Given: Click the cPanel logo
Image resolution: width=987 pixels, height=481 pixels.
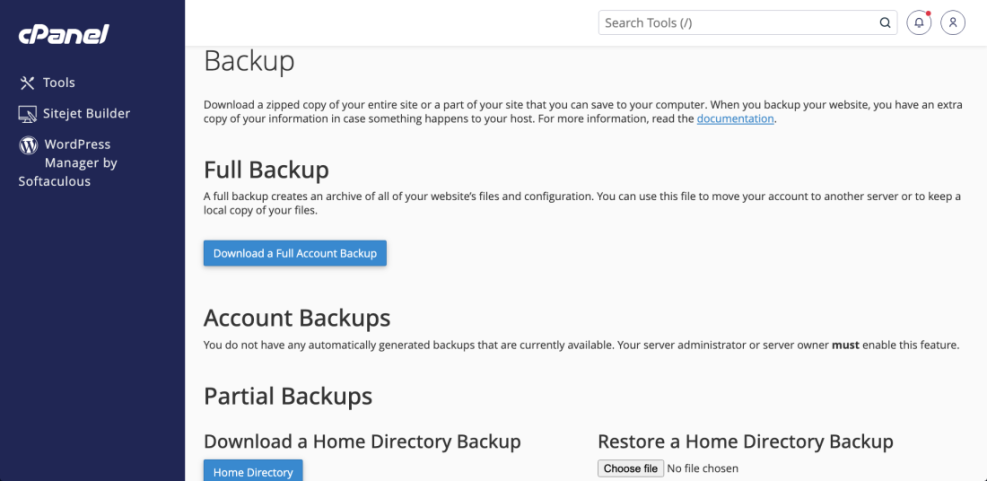Looking at the screenshot, I should pos(64,35).
